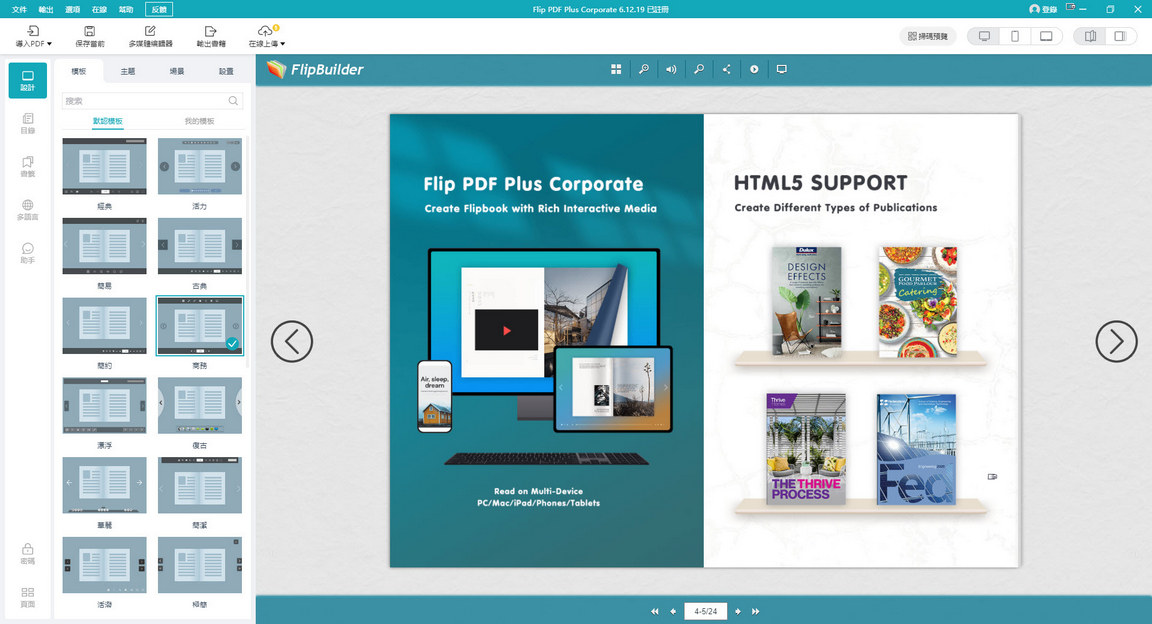The image size is (1152, 624).
Task: Click the zoom-in magnifier in flipbook toolbar
Action: 644,70
